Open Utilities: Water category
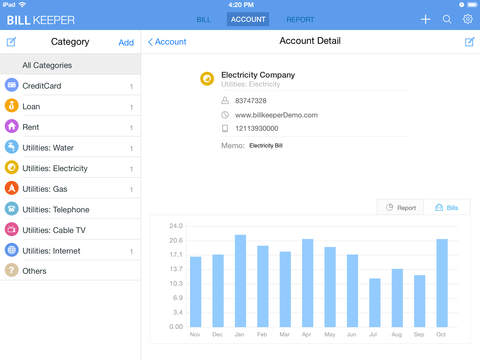The width and height of the screenshot is (480, 360). pyautogui.click(x=70, y=148)
